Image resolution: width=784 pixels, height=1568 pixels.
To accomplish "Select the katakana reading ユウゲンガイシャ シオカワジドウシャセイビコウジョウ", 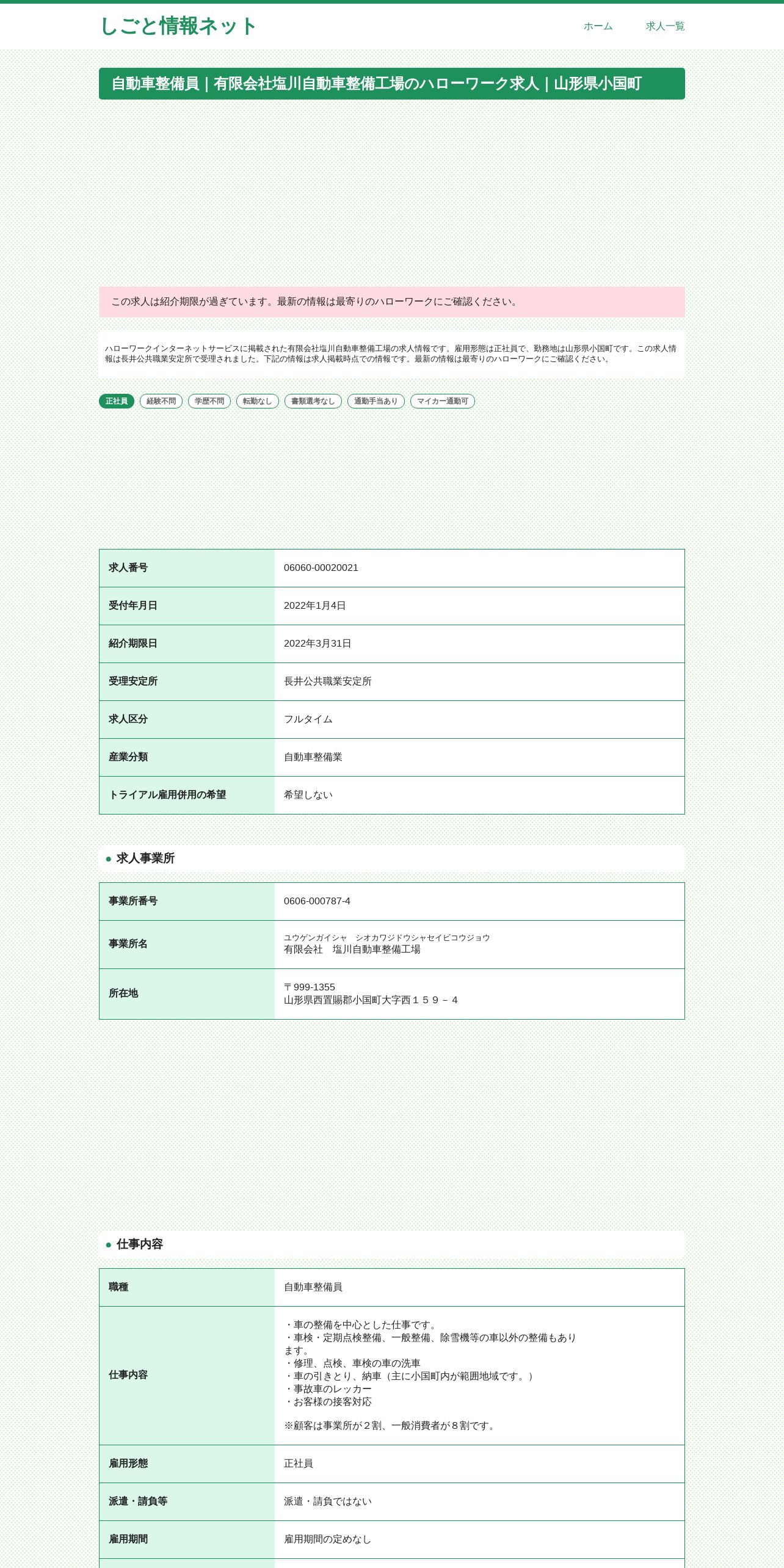I will tap(387, 938).
